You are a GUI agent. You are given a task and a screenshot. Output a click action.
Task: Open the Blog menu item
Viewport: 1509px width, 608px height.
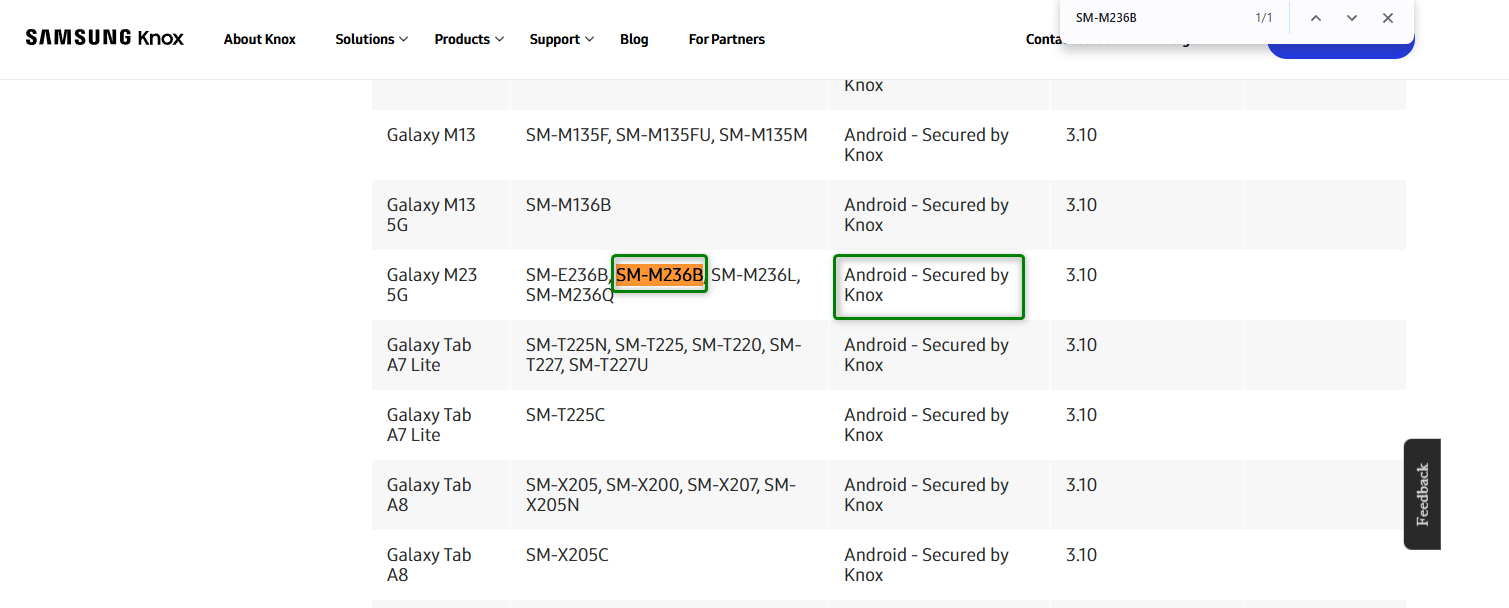pos(634,39)
